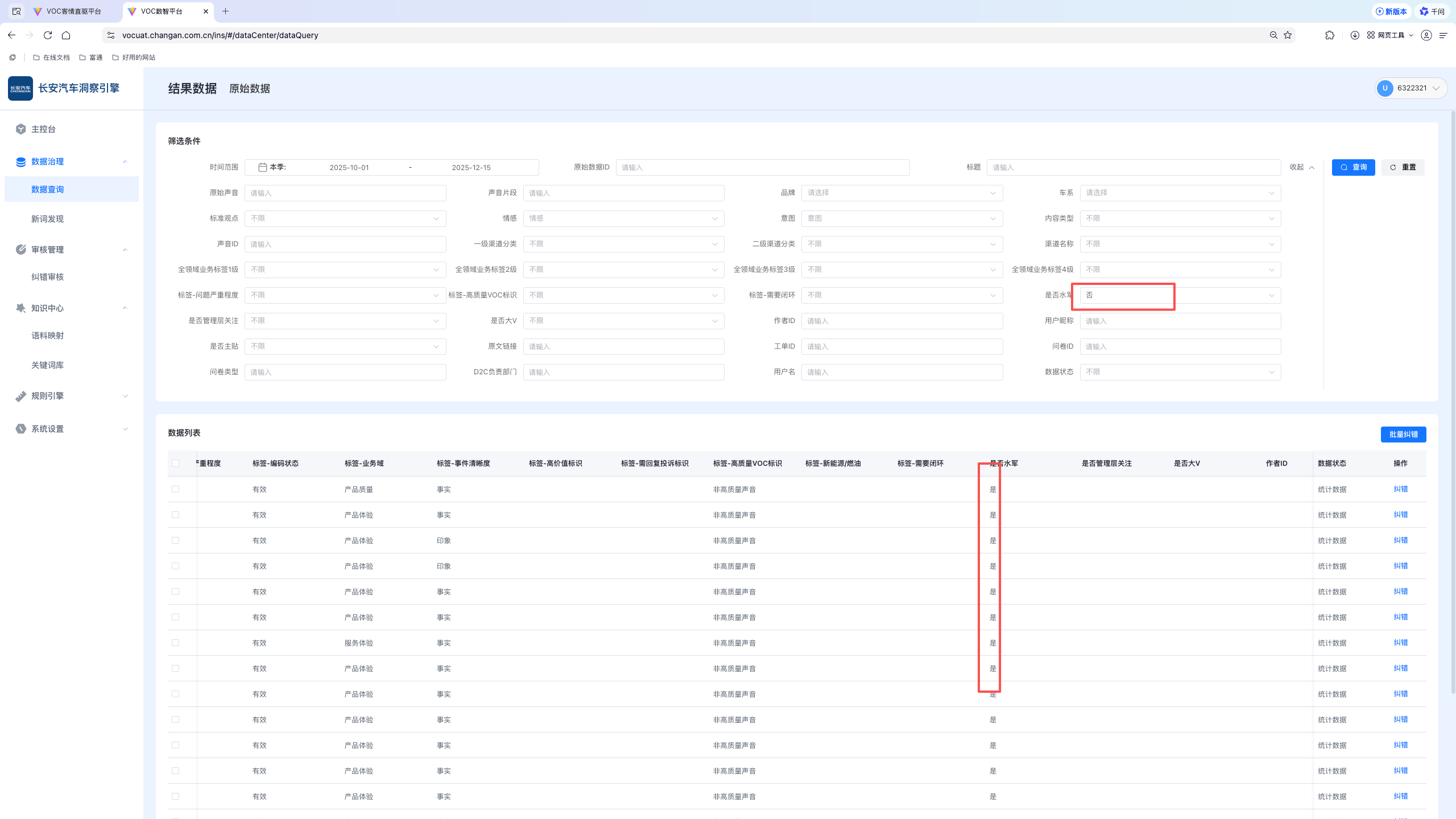The height and width of the screenshot is (819, 1456).
Task: Check the first row's checkbox
Action: point(175,489)
